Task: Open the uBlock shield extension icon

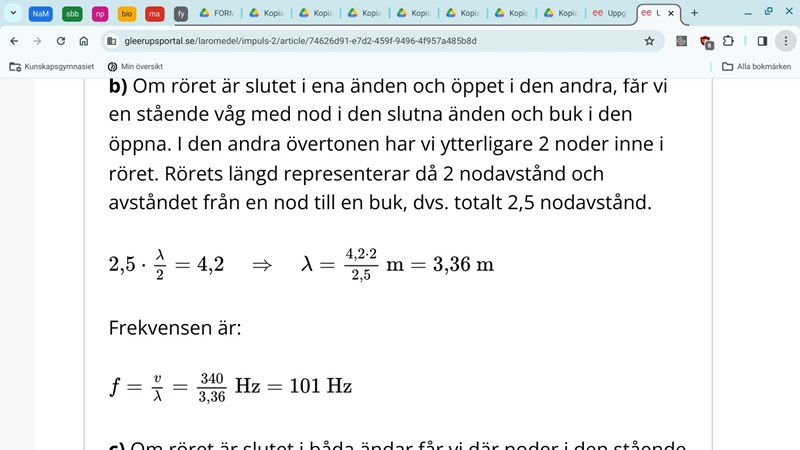Action: (x=705, y=41)
